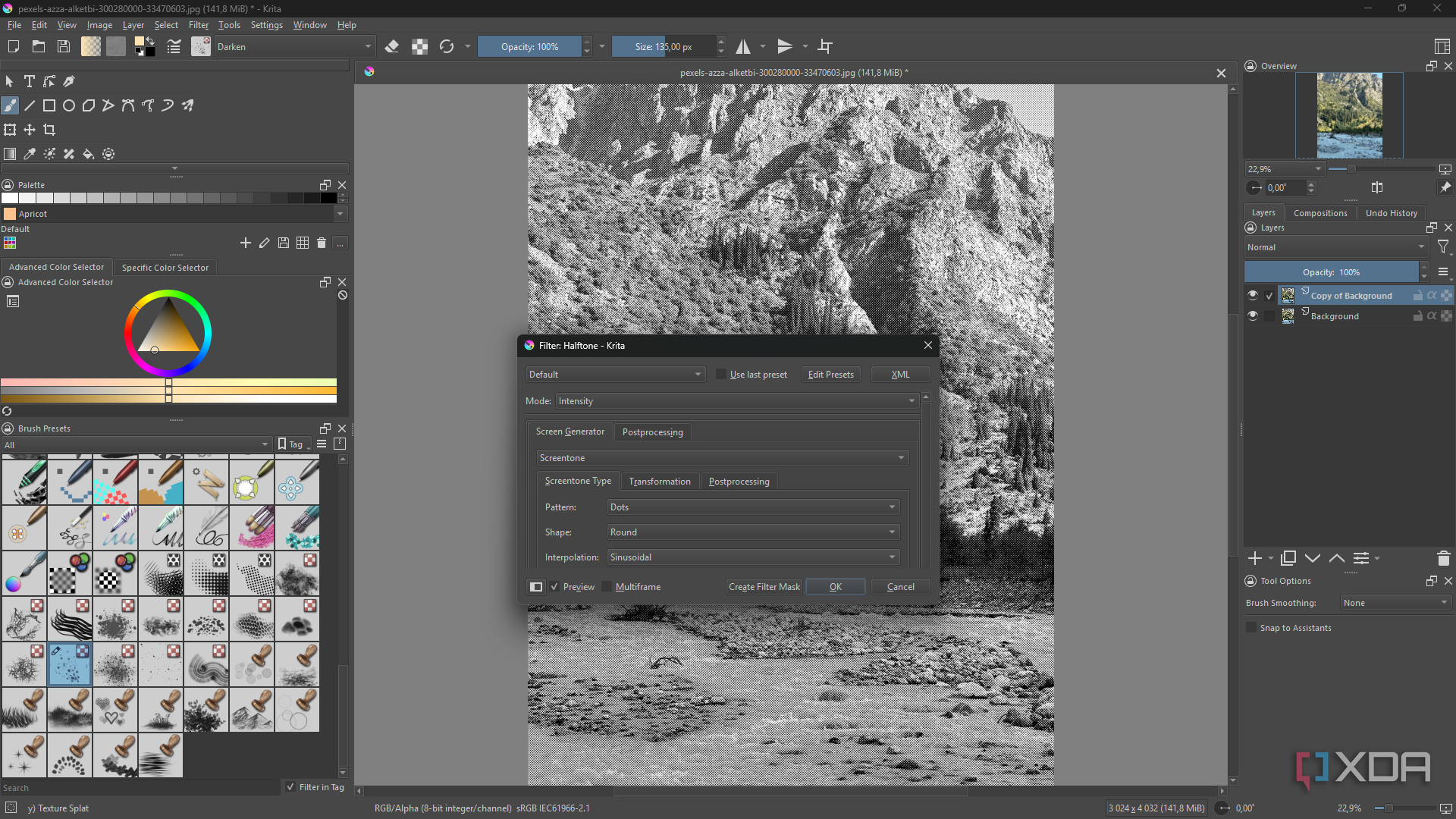The height and width of the screenshot is (819, 1456).
Task: Open Brush Smoothing dropdown showing None
Action: pyautogui.click(x=1395, y=603)
